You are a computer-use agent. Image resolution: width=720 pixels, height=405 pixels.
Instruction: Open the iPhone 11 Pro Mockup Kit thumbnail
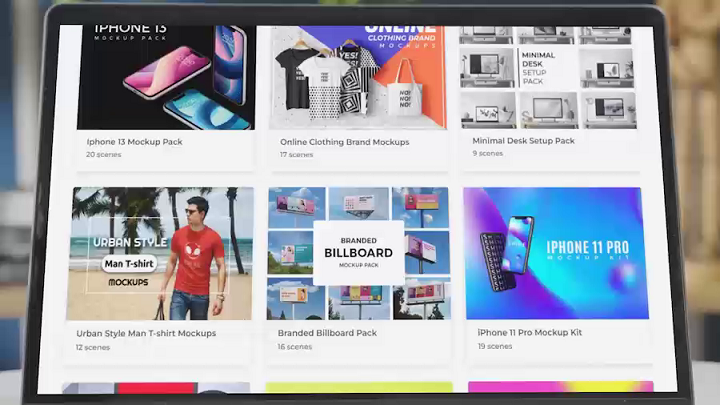coord(556,253)
